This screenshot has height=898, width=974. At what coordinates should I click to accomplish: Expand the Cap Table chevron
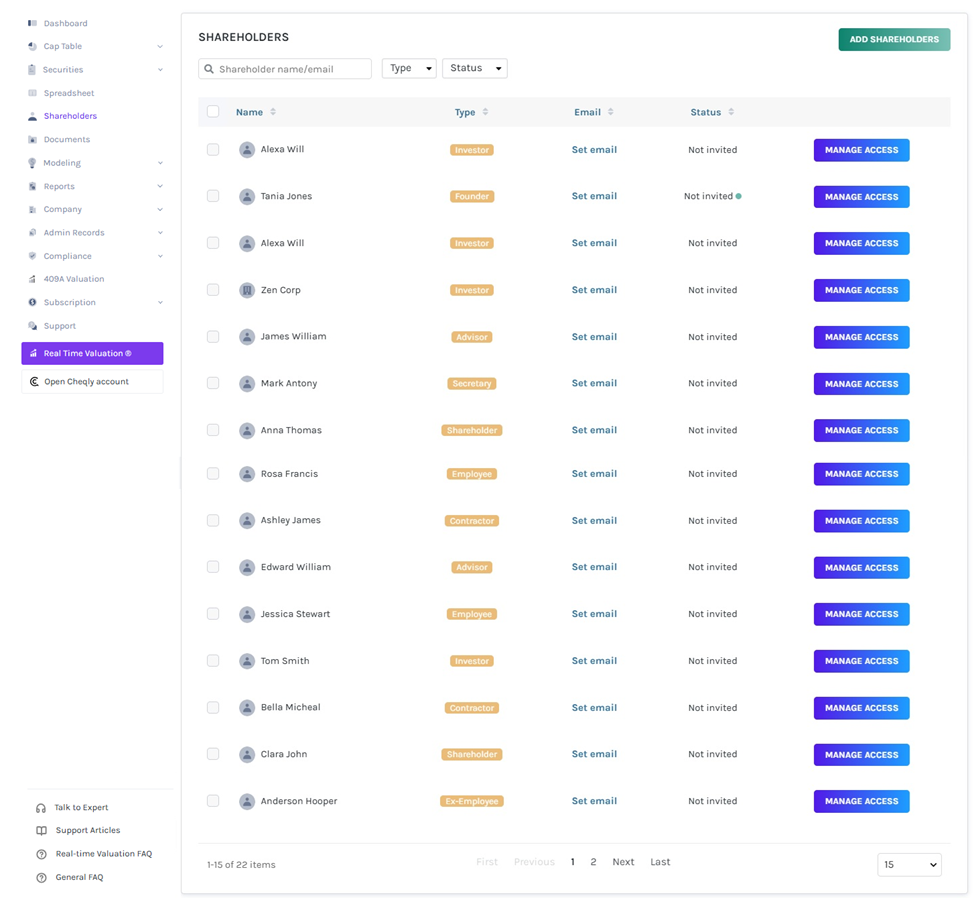point(160,47)
